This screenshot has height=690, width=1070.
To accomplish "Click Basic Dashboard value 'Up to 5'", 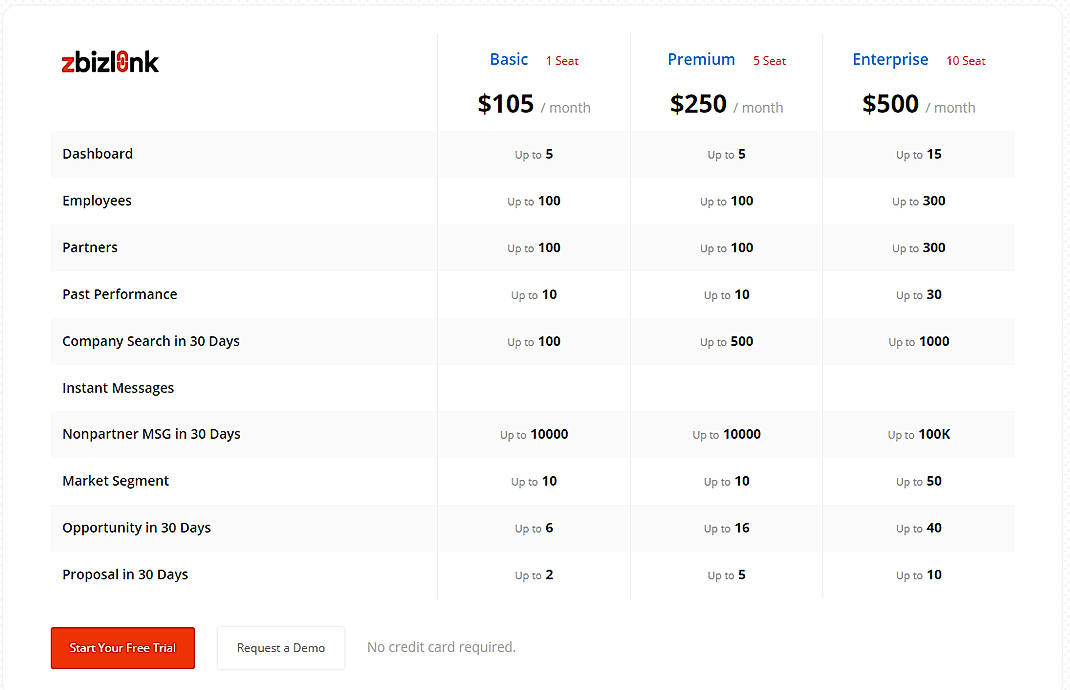I will (x=534, y=154).
